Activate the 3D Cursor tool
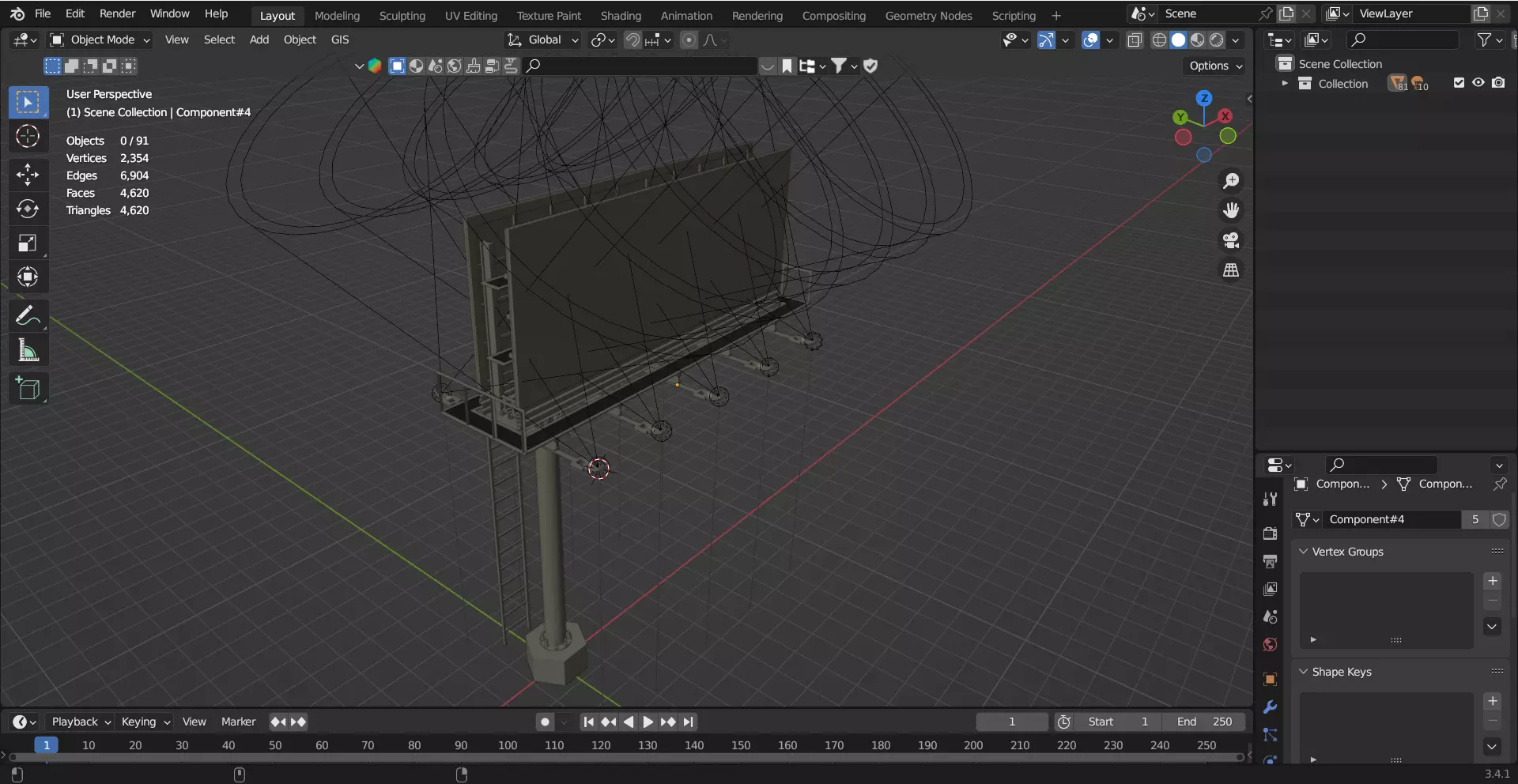Screen dimensions: 1518x784 click(x=28, y=137)
